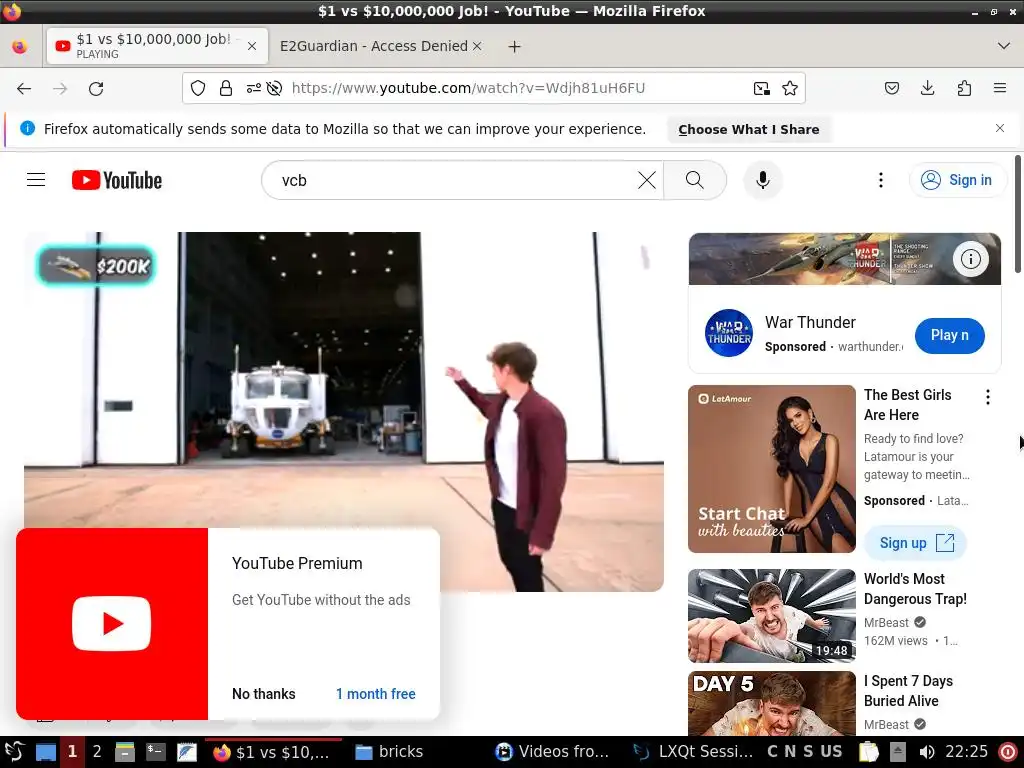Dismiss the Firefox data sharing notification

(1000, 128)
